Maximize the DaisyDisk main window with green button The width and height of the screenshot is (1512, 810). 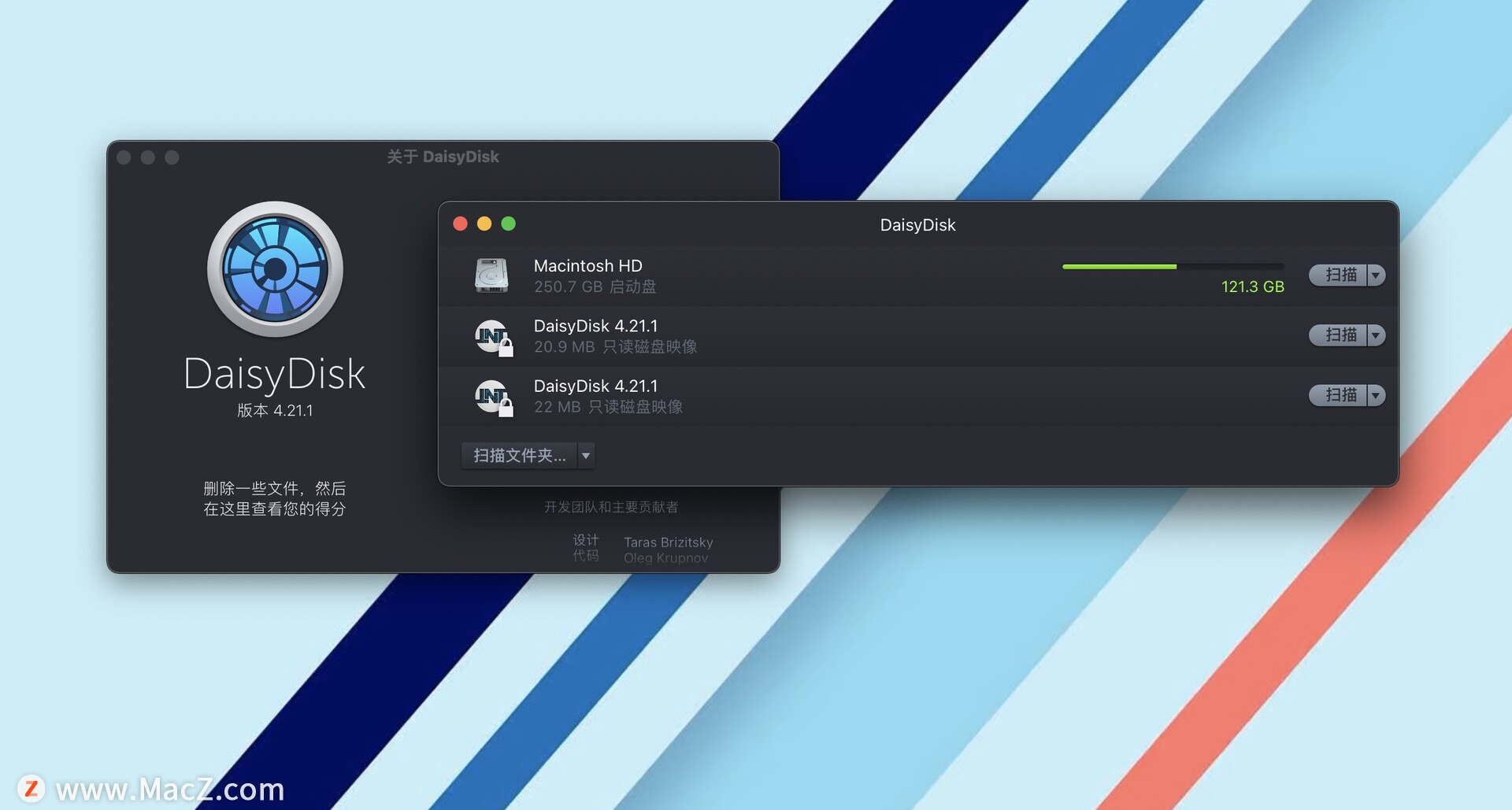[509, 224]
